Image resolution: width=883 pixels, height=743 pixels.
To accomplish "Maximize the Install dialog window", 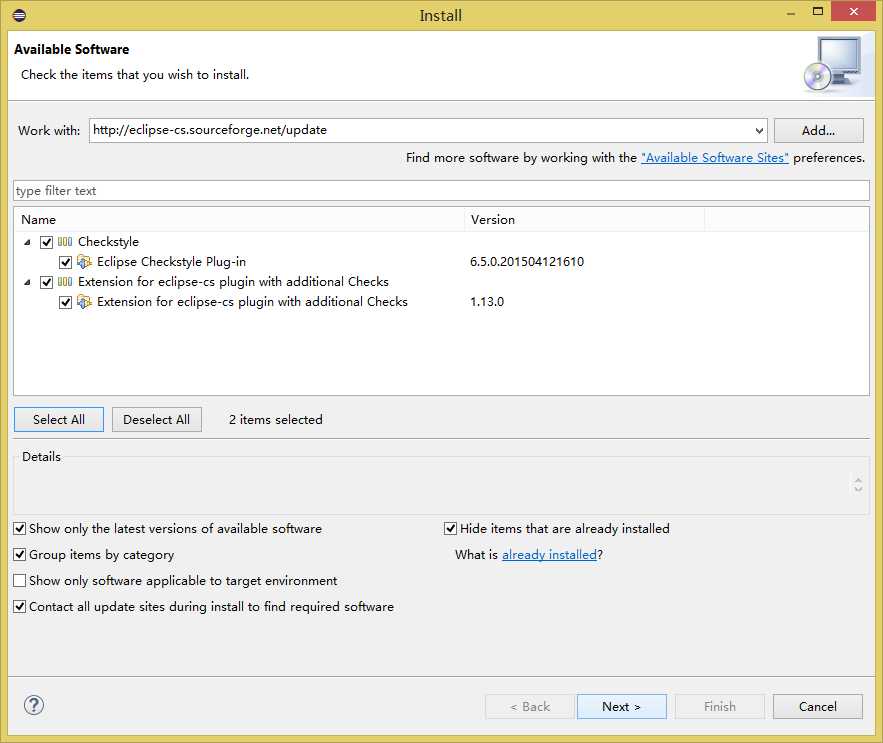I will [818, 12].
